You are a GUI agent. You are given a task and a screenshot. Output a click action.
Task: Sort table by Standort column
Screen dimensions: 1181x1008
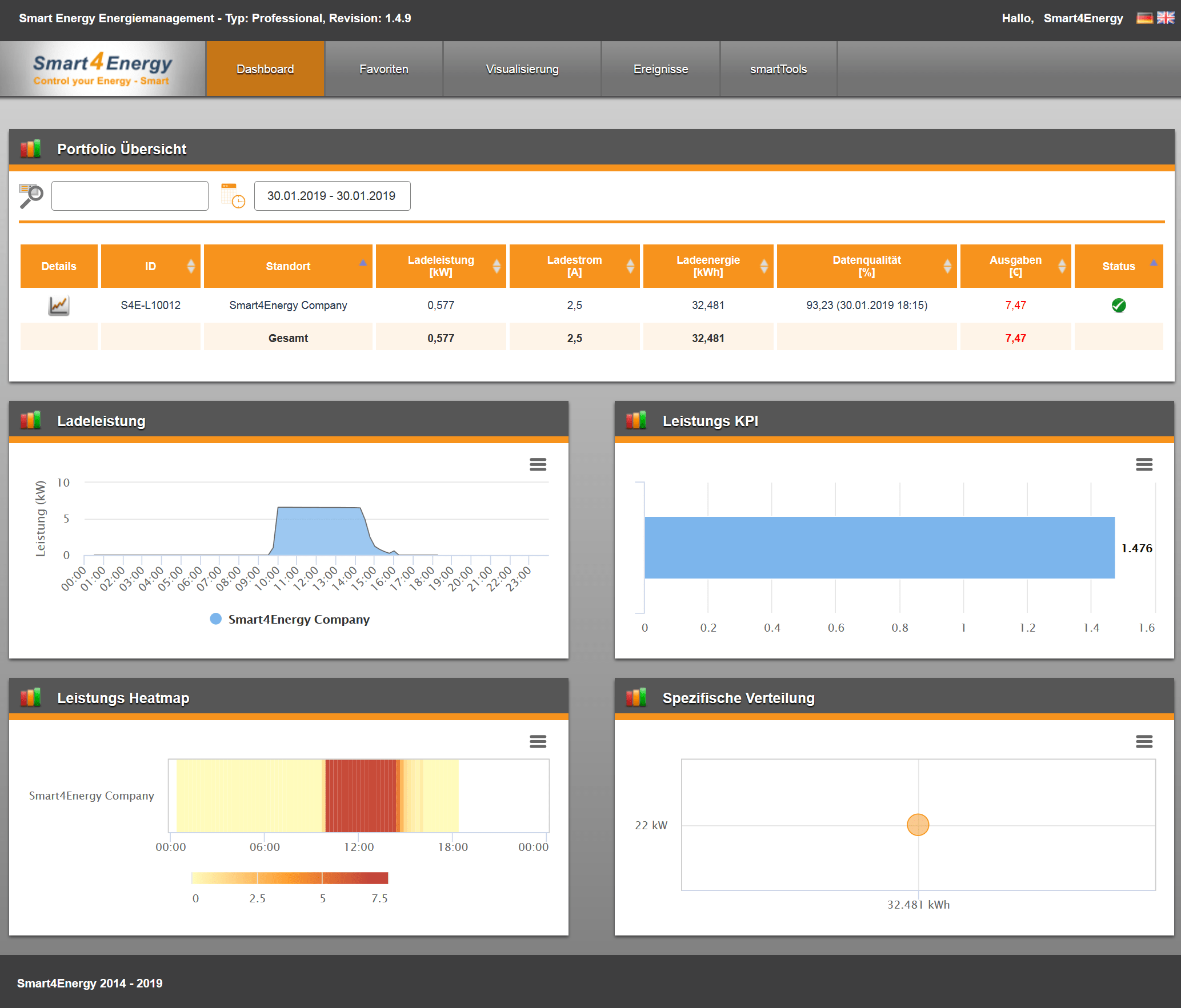click(288, 266)
